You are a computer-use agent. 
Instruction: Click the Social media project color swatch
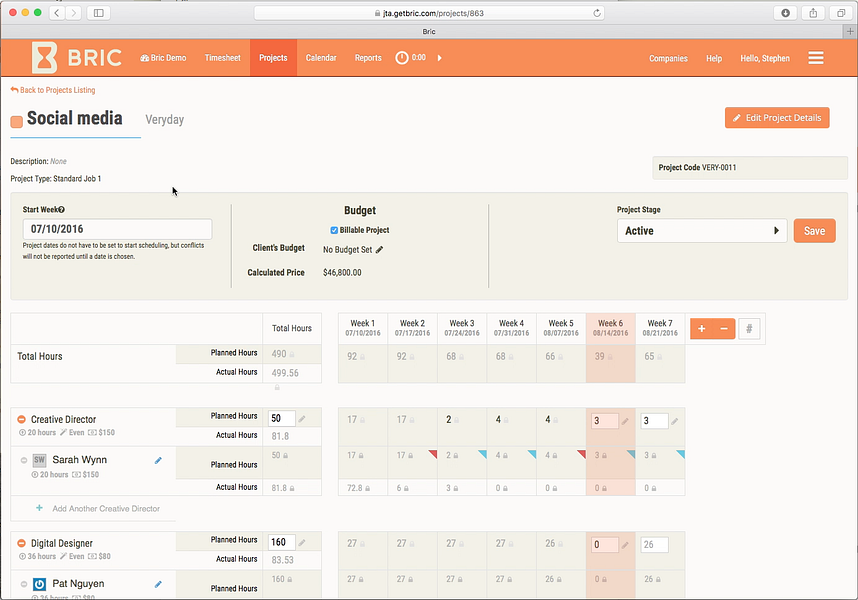17,122
